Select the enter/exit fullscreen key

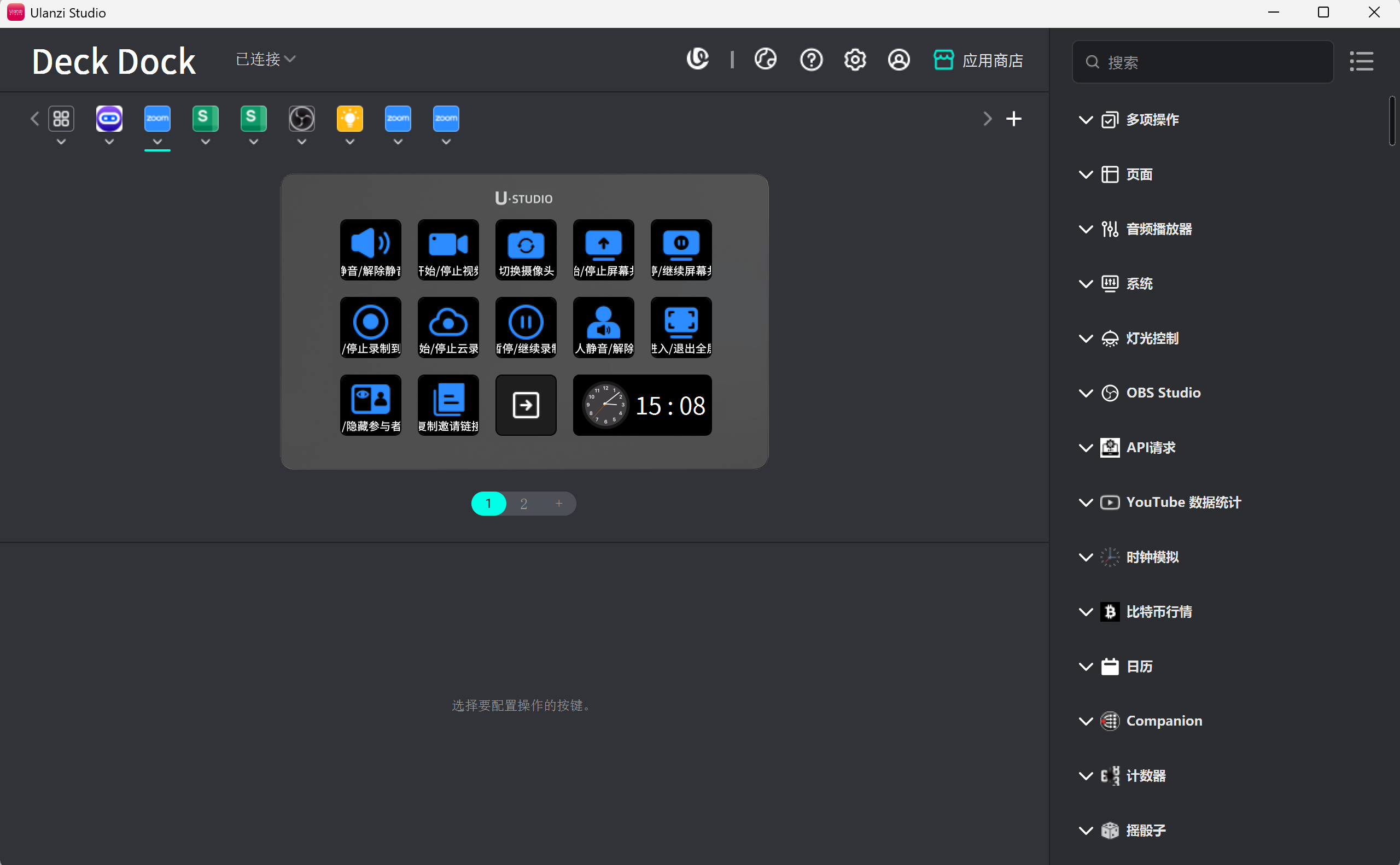coord(681,327)
